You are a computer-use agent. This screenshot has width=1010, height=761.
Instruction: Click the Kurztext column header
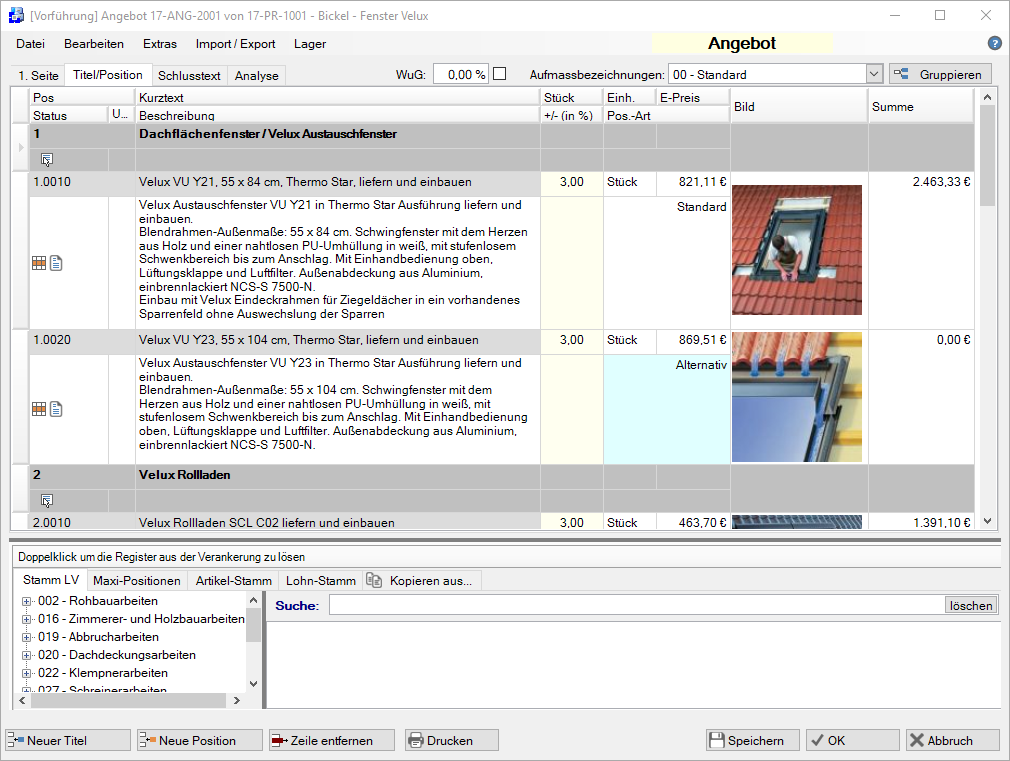pyautogui.click(x=338, y=97)
